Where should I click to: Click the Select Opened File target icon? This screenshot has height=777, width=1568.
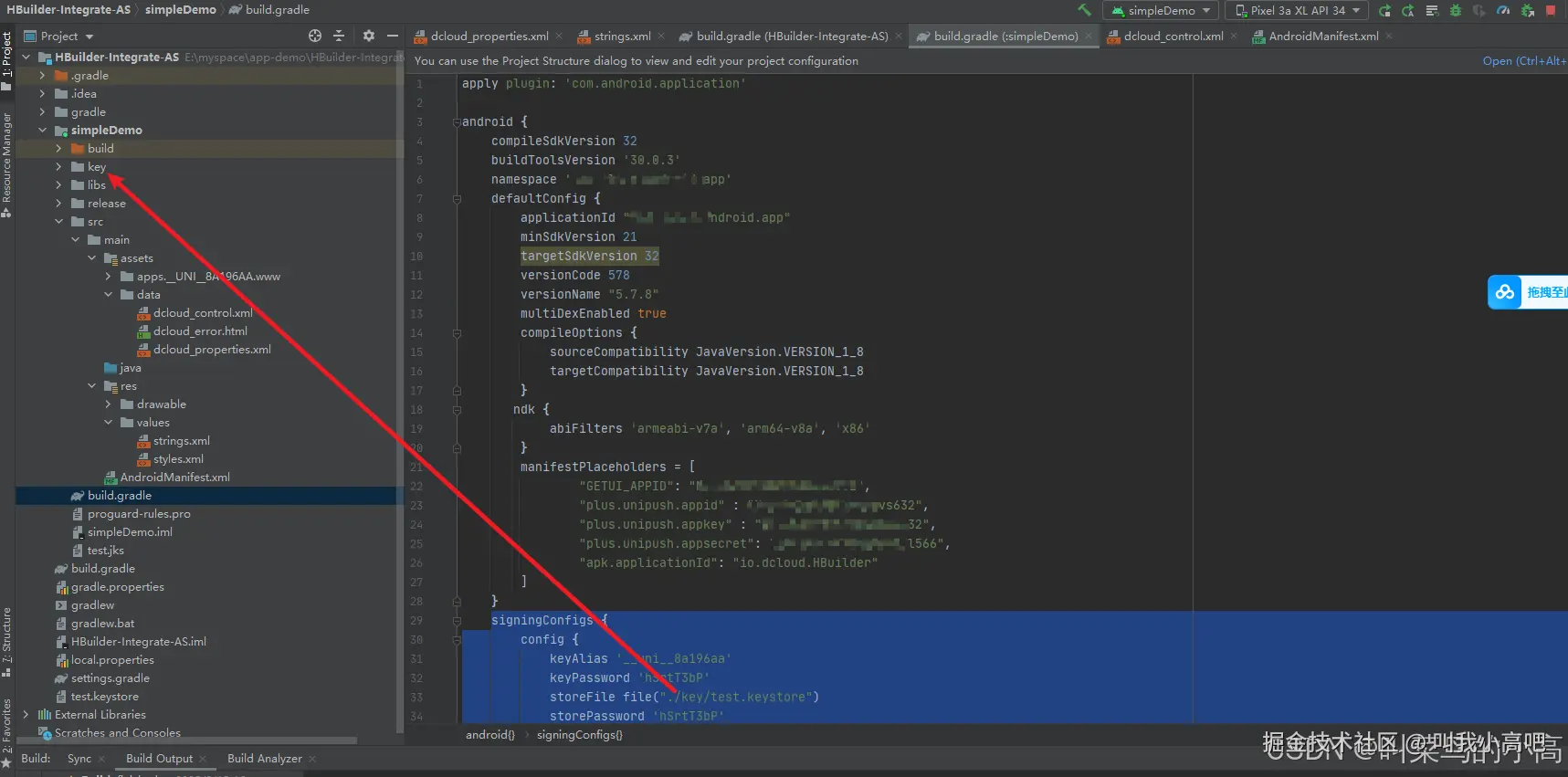pyautogui.click(x=315, y=36)
